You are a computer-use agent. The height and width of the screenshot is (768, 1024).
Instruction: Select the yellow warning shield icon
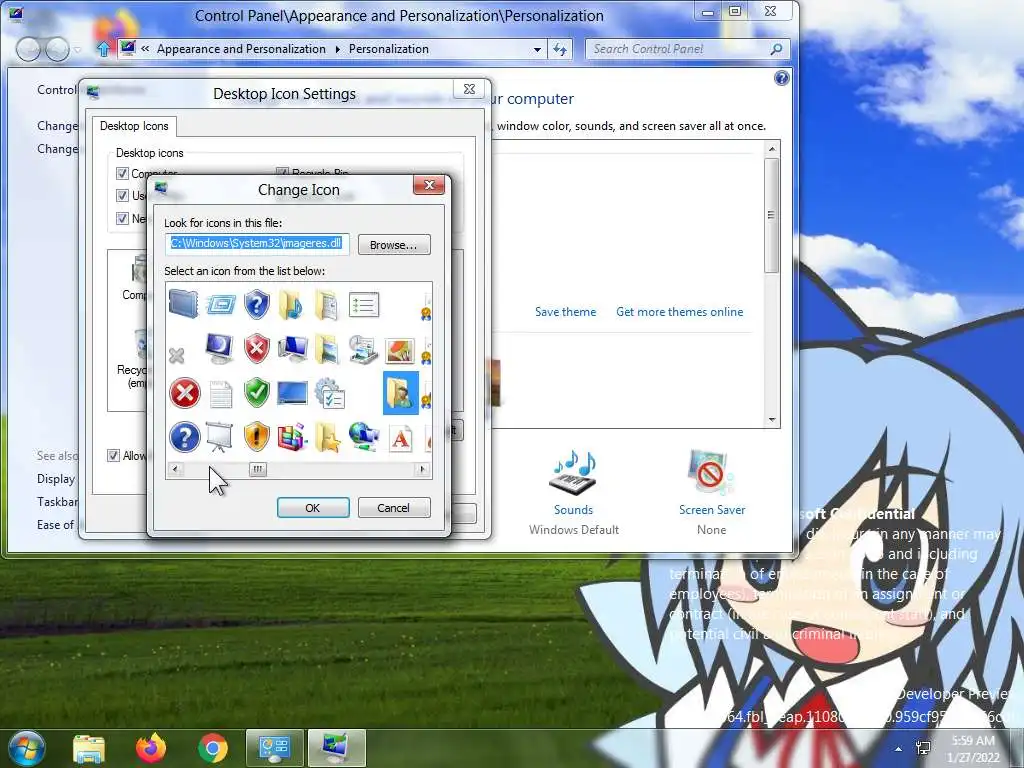pos(257,436)
